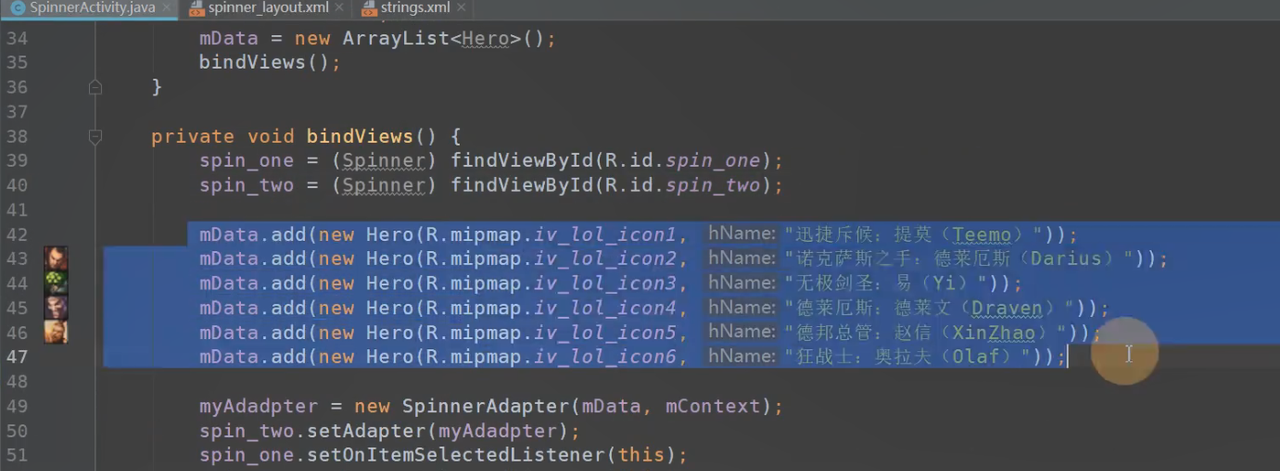Click the XML file icon on strings.xml tab

click(x=368, y=8)
